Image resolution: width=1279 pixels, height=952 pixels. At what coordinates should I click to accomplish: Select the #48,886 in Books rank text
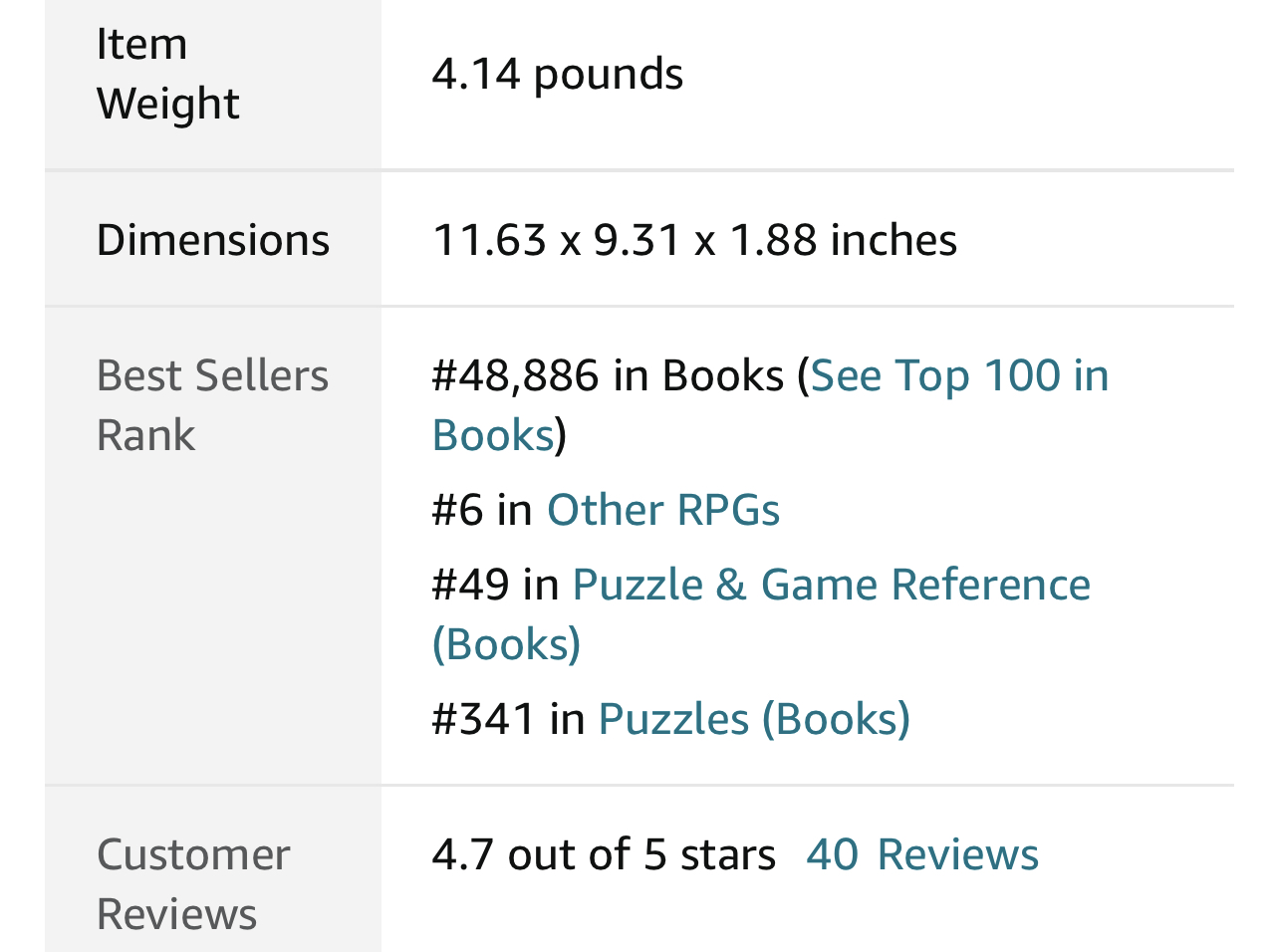(608, 376)
